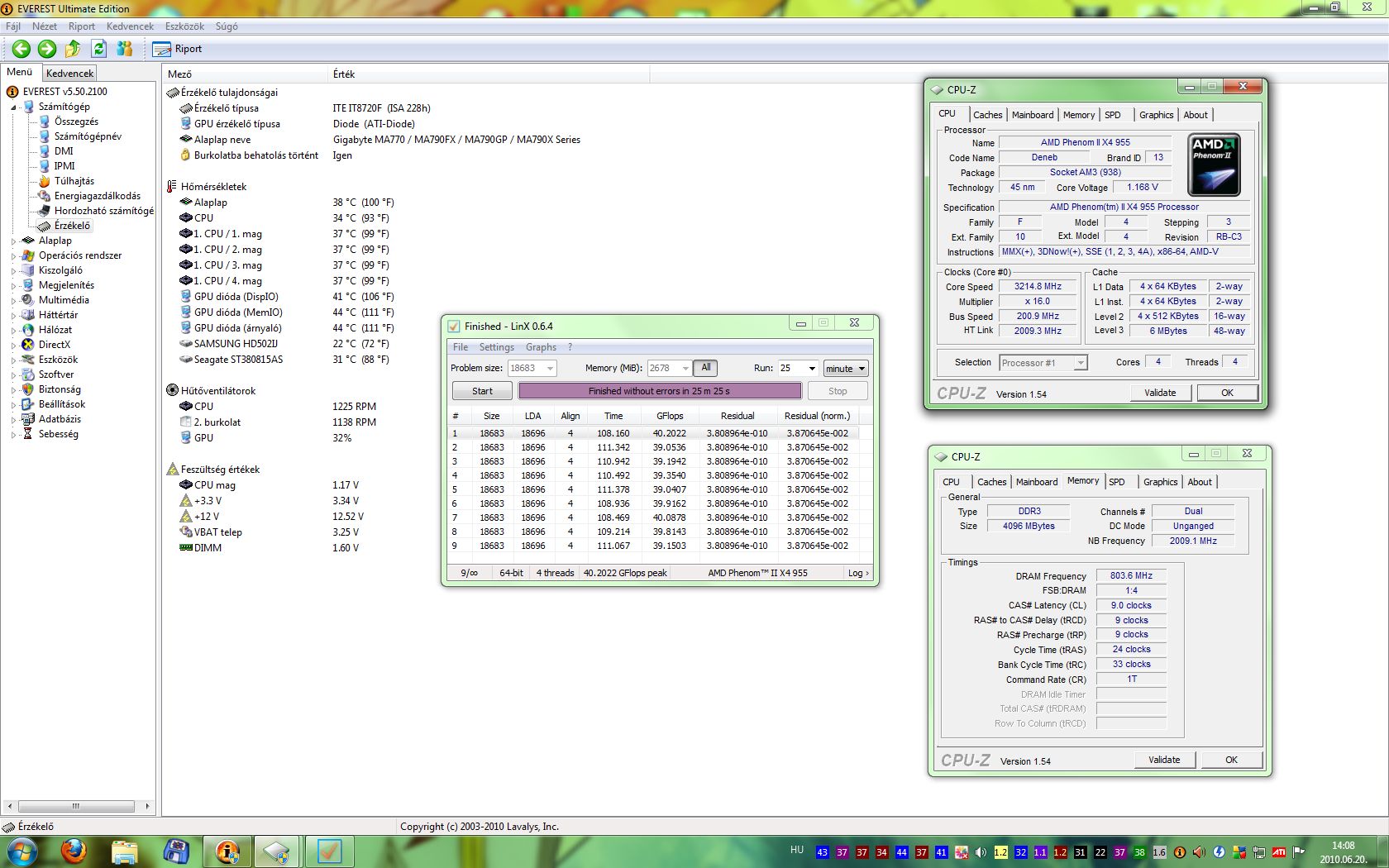
Task: Expand the Kiszolgáló tree node
Action: coord(13,271)
